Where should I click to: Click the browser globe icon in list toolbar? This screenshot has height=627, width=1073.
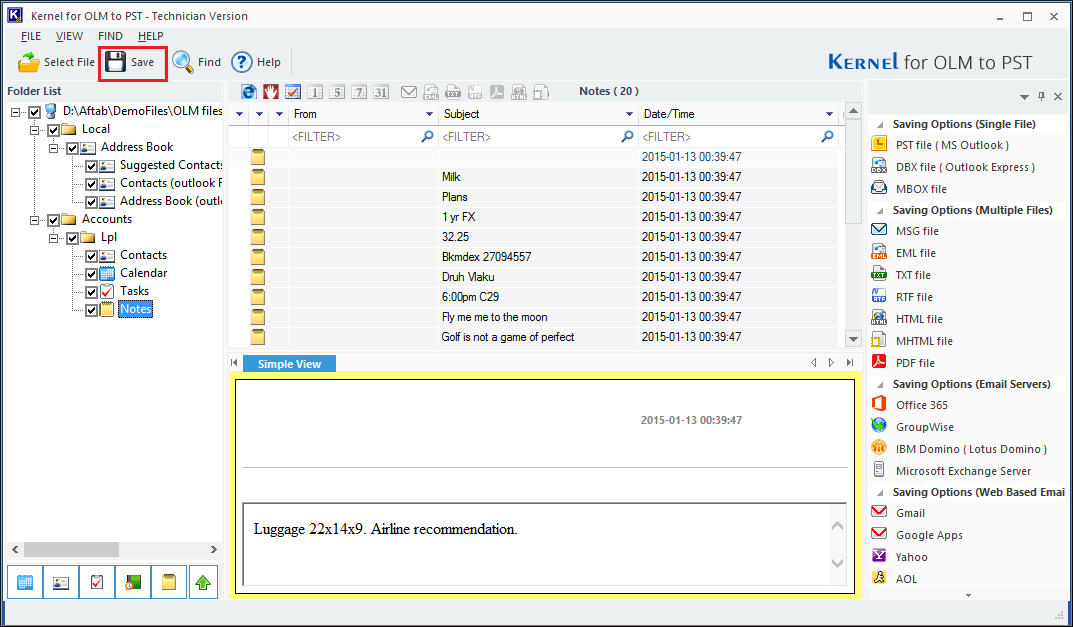coord(249,92)
